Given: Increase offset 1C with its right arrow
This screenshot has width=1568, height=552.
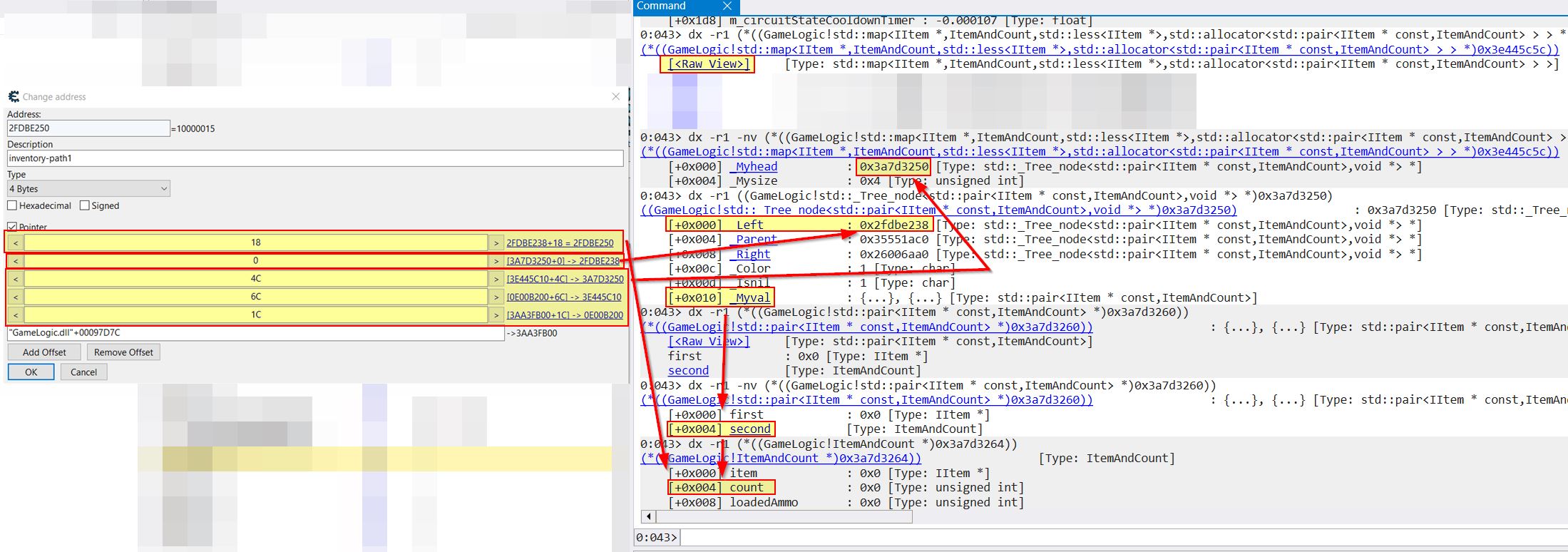Looking at the screenshot, I should (496, 315).
